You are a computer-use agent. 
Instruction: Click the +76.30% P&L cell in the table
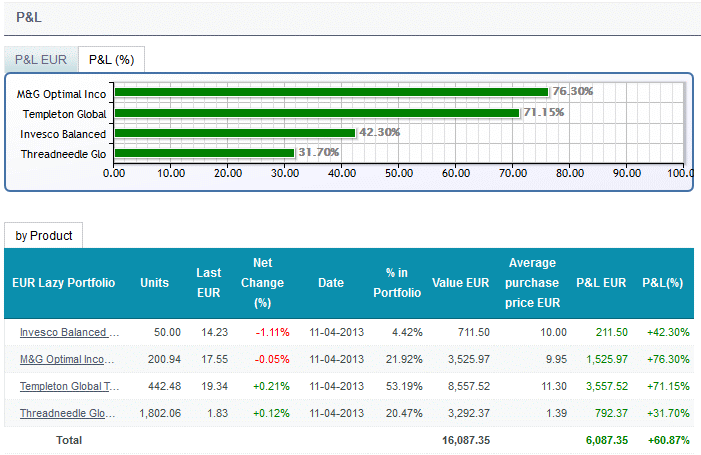668,359
